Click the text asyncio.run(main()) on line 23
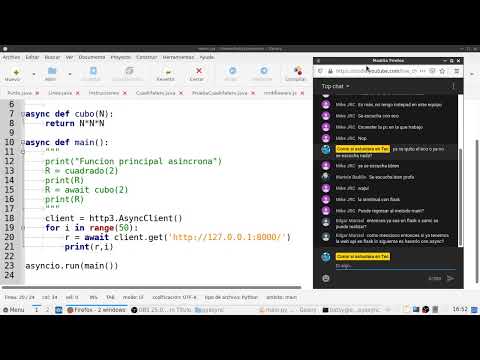480x360 pixels. tap(72, 266)
